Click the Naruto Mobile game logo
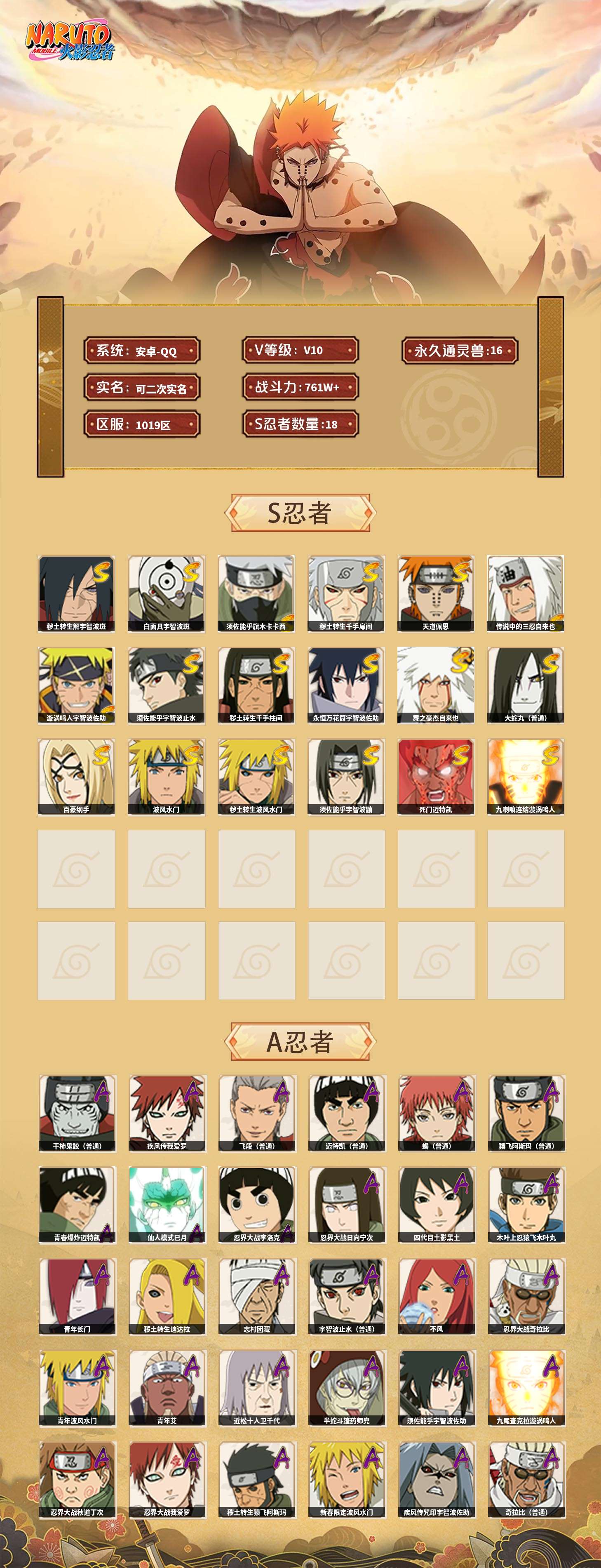 click(x=69, y=41)
